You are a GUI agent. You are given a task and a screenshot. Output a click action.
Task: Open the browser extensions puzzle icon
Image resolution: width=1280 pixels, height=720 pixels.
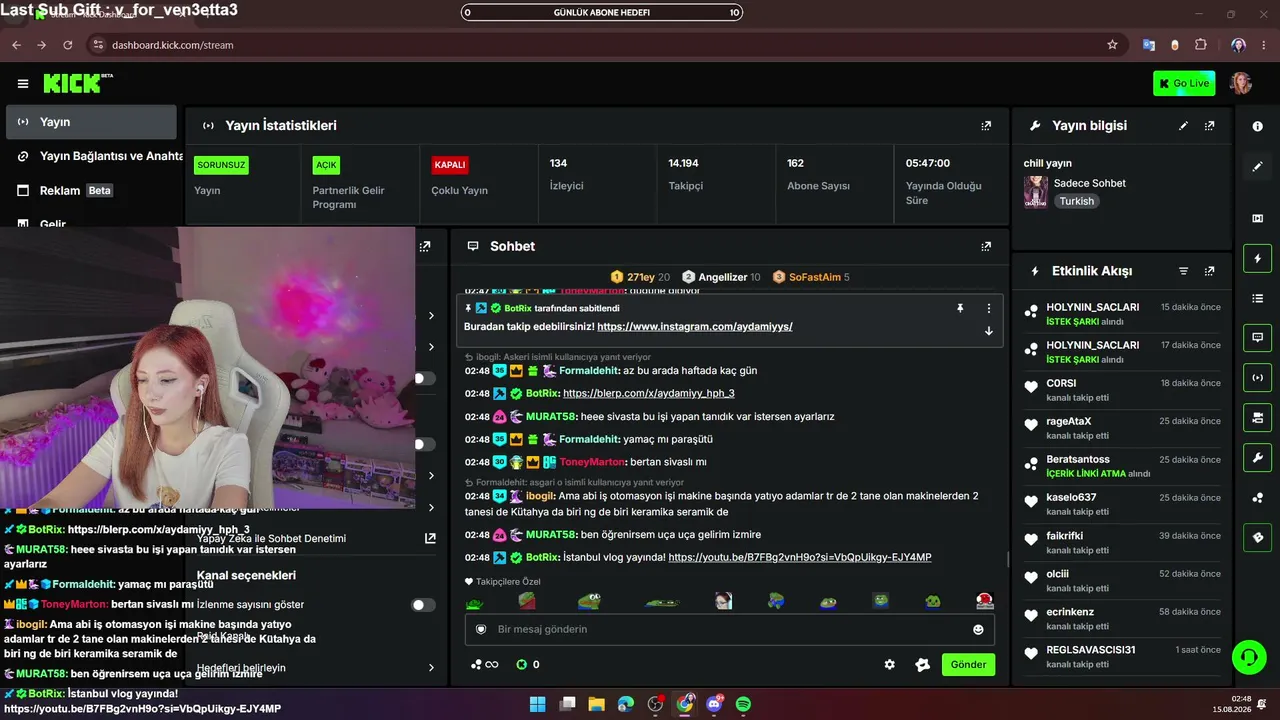point(1201,45)
